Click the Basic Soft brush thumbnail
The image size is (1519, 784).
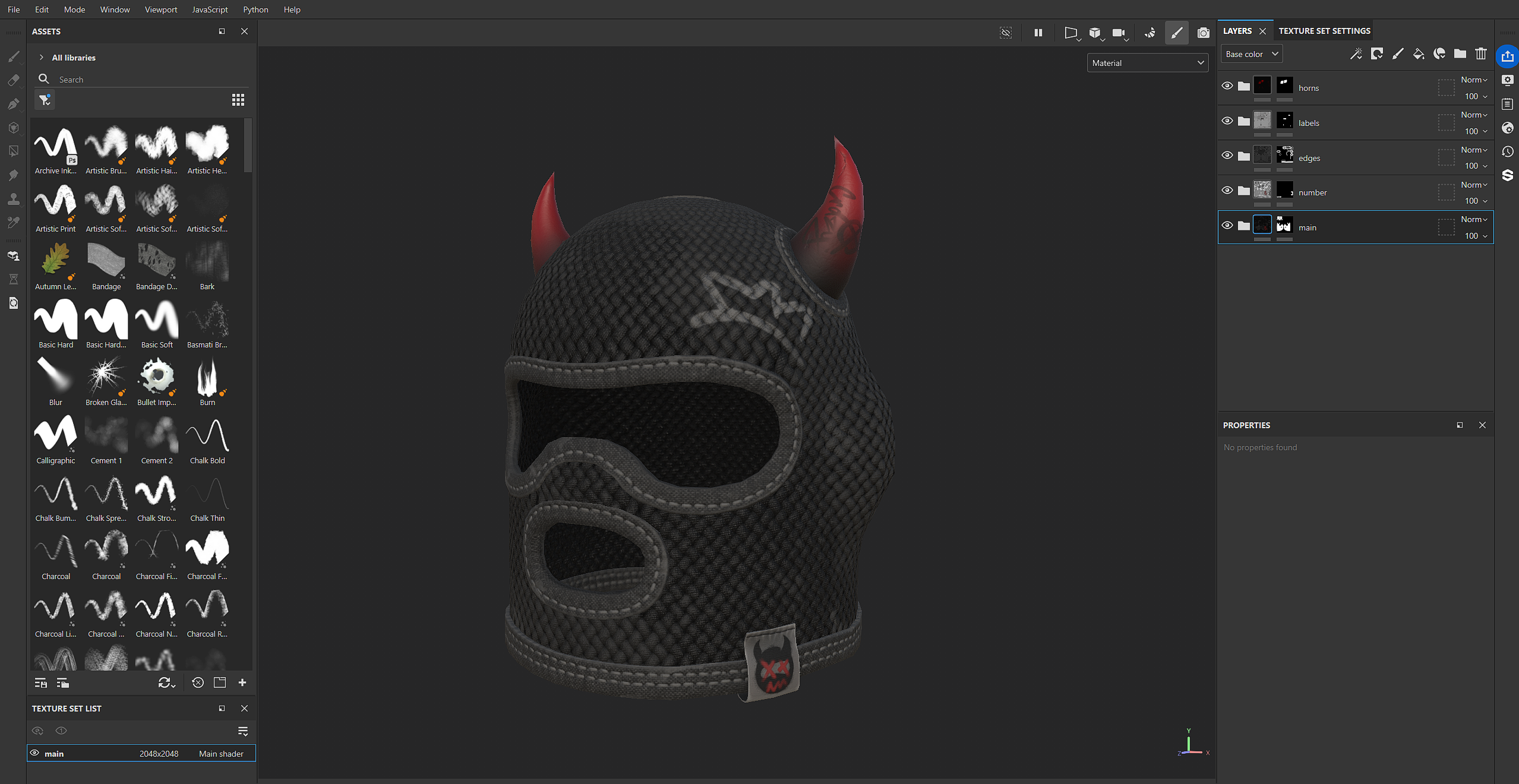(157, 321)
